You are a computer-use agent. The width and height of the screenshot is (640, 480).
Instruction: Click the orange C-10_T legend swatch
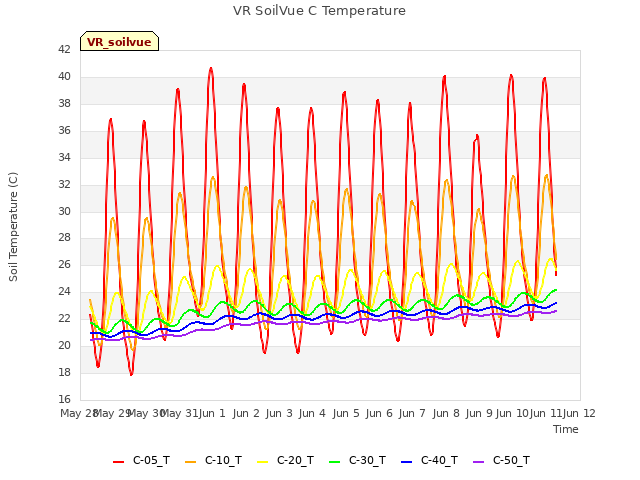pos(190,462)
